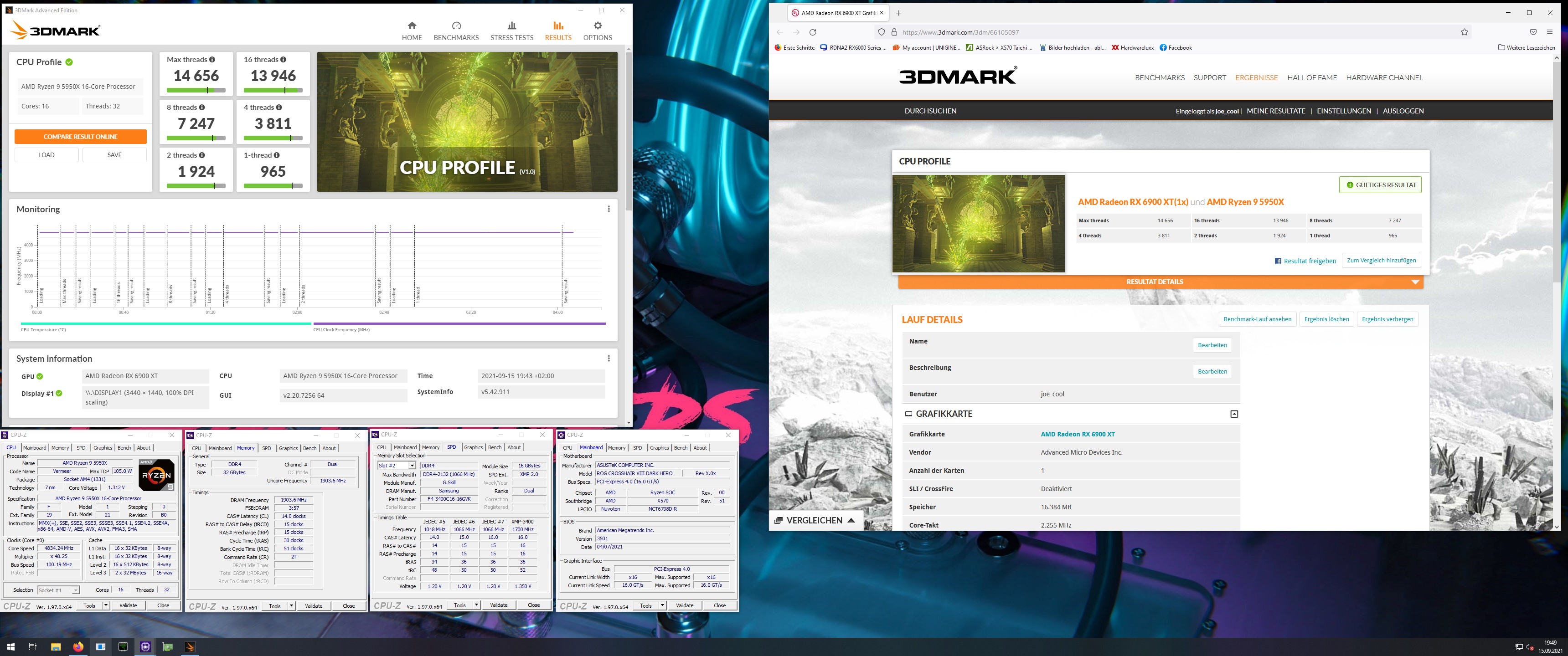1568x656 pixels.
Task: Click the SAVE button in 3DMark
Action: (114, 155)
